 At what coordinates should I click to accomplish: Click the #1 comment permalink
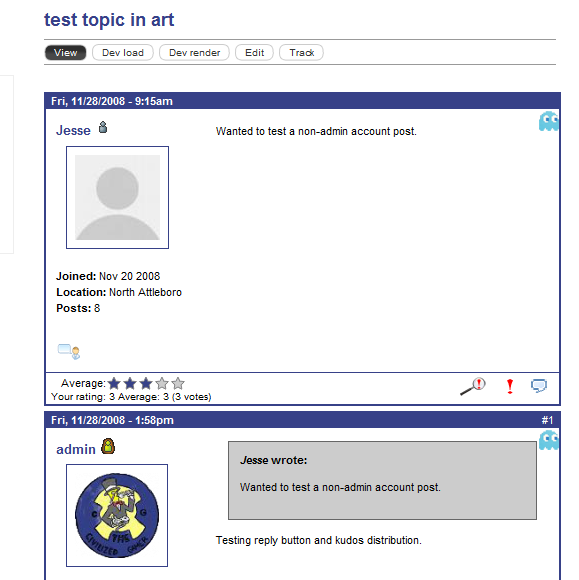[x=547, y=420]
